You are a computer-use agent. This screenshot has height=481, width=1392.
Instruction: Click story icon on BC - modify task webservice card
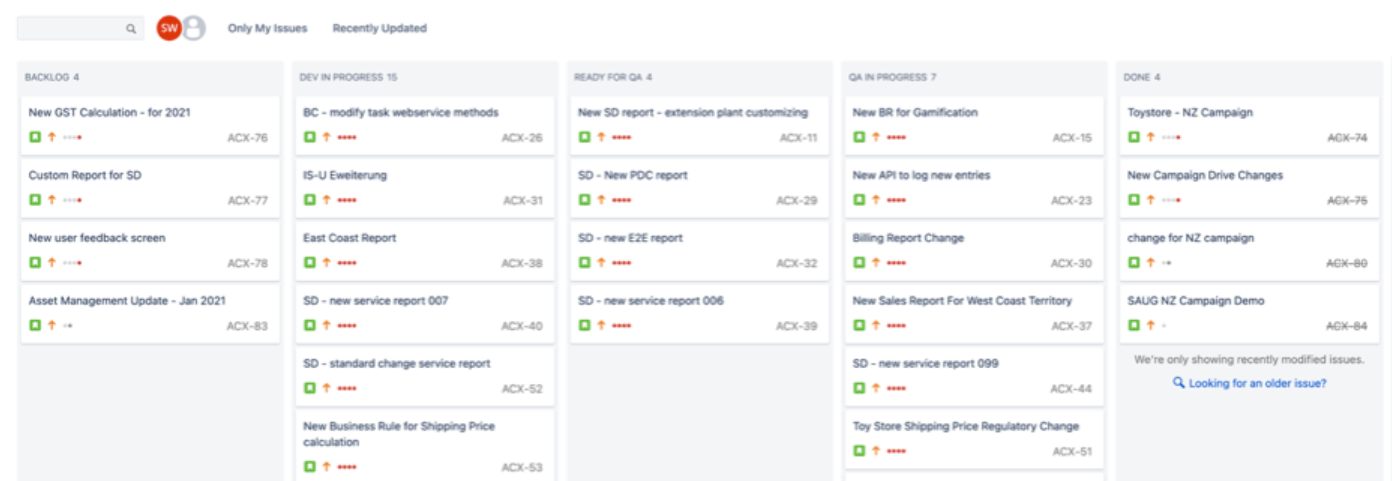[310, 137]
